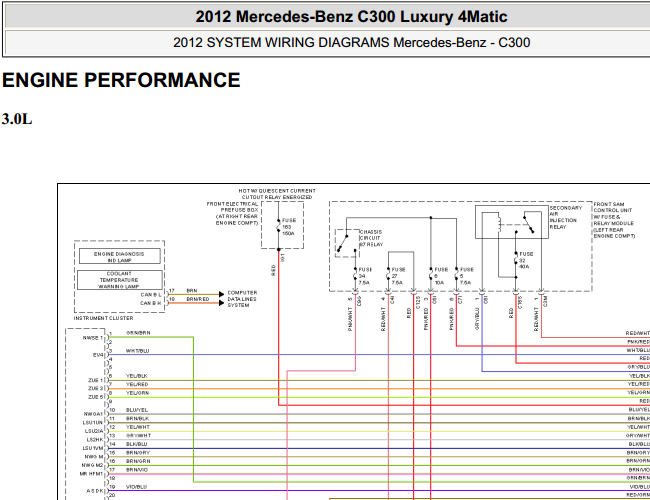Viewport: 650px width, 500px height.
Task: Click the vertical 'PNK/WHT' wire label
Action: pos(351,319)
